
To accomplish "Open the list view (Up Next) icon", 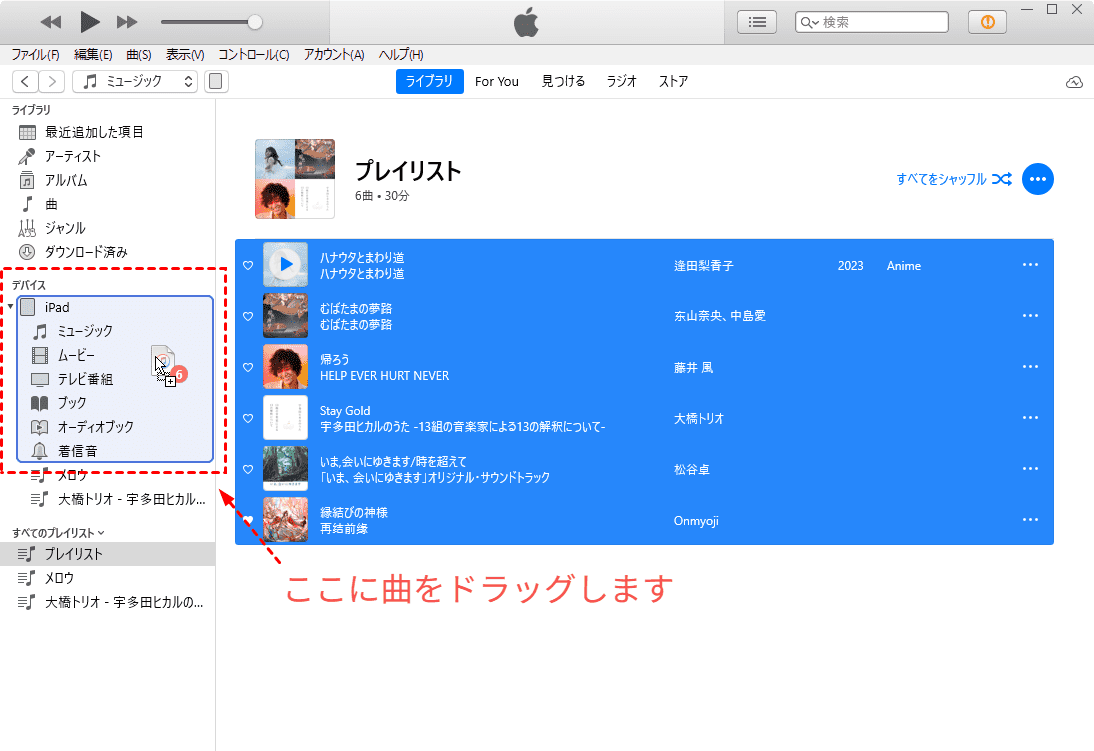I will 757,21.
